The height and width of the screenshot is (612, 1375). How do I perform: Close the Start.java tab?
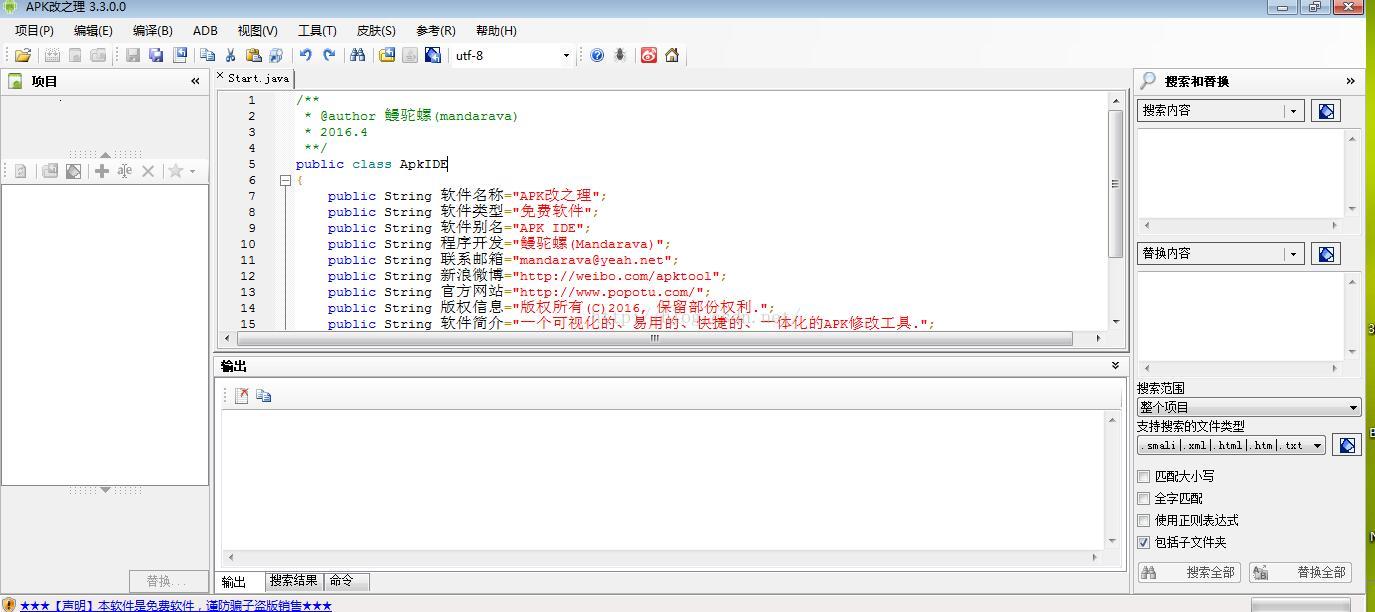click(x=221, y=76)
